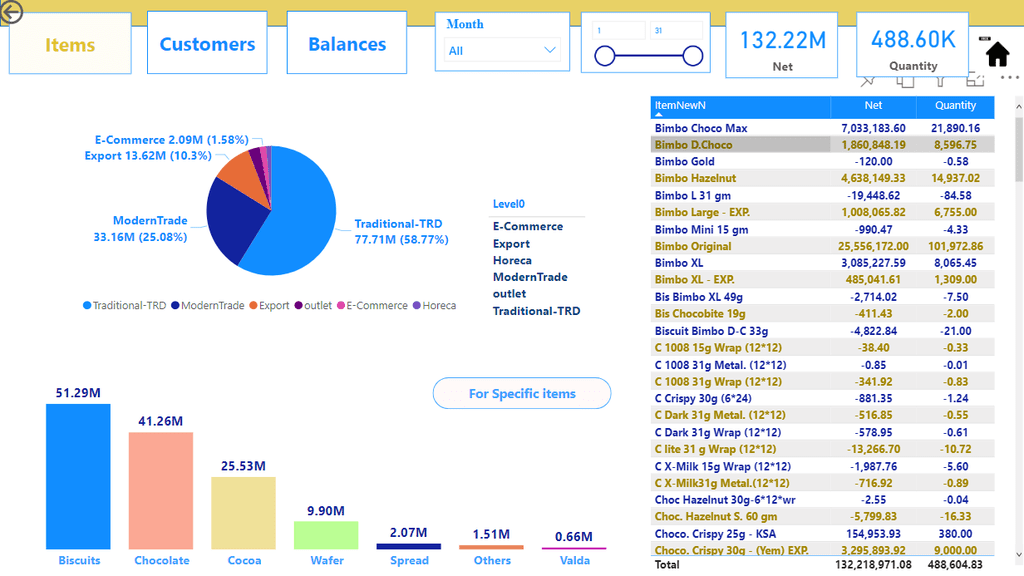Select E-Commerce in the Level0 slicer

tap(527, 227)
